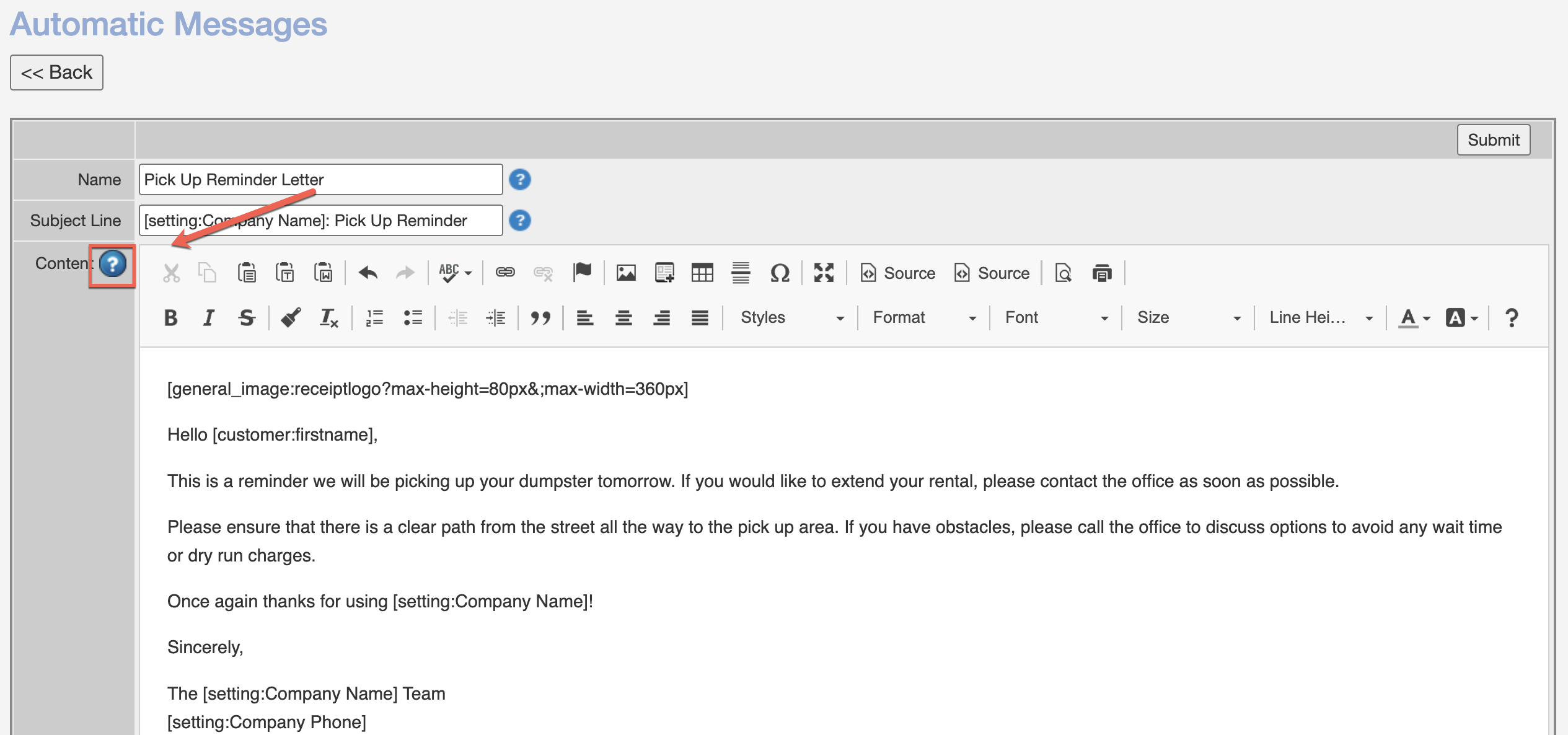Expand the Font dropdown
The image size is (1568, 735).
[x=1055, y=318]
